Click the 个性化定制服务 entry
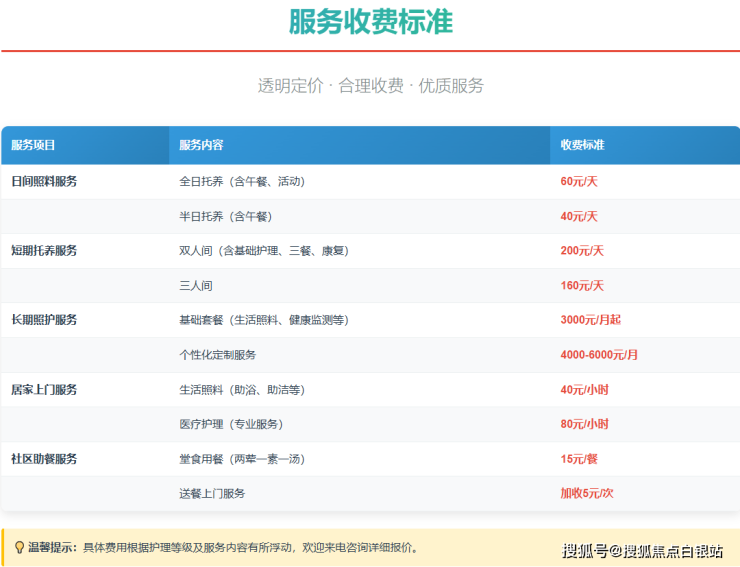Image resolution: width=740 pixels, height=567 pixels. click(217, 355)
